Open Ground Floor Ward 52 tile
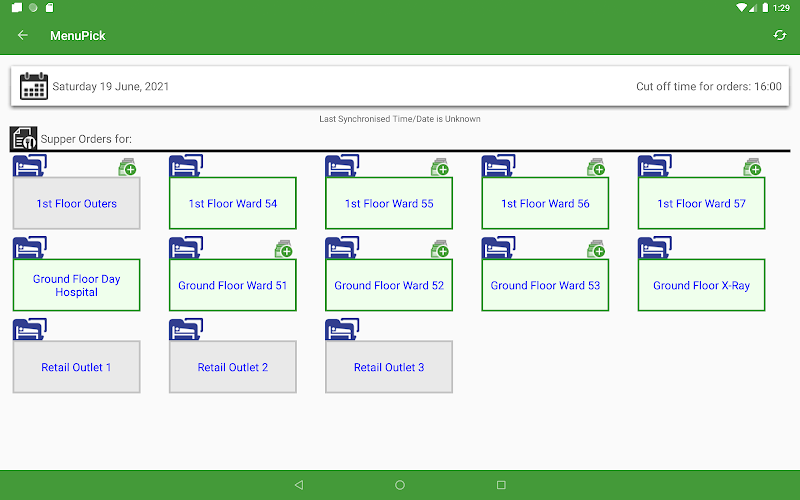 [x=389, y=285]
